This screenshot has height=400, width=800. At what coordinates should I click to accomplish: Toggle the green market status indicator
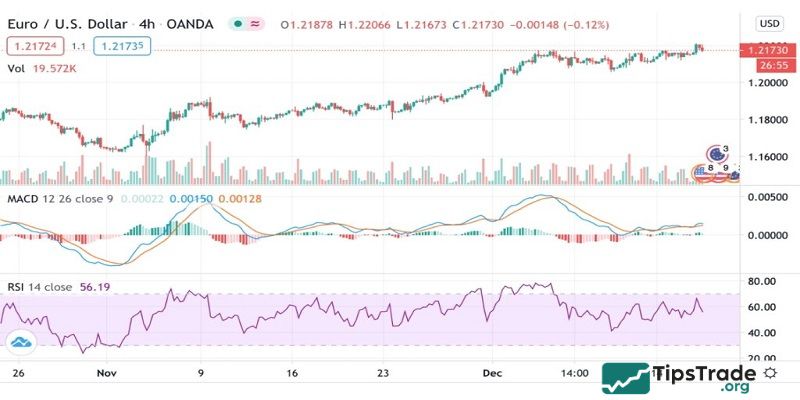[x=236, y=24]
